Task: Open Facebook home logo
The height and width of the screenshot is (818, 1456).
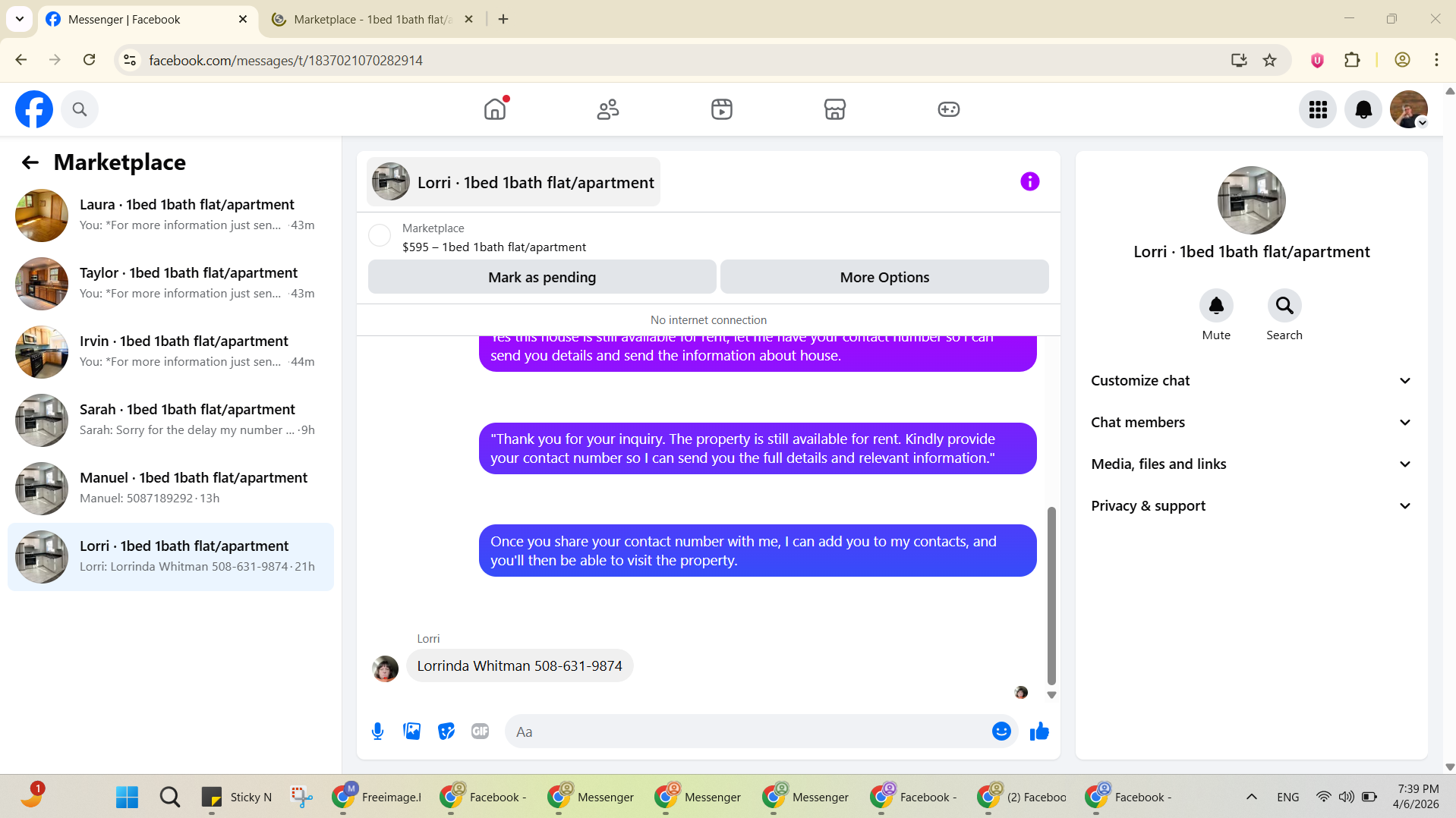Action: [34, 109]
